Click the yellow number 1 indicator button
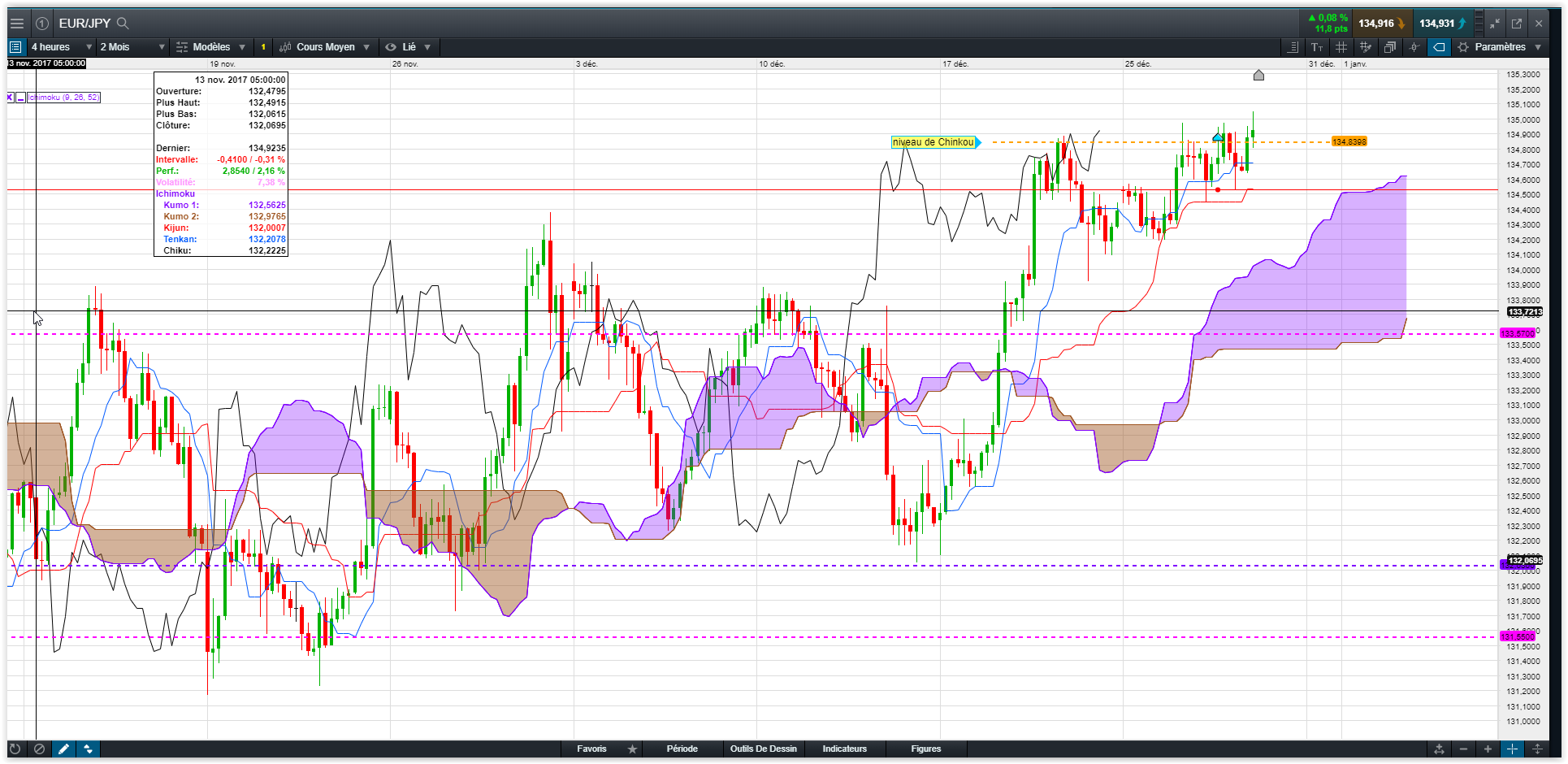 pyautogui.click(x=263, y=47)
